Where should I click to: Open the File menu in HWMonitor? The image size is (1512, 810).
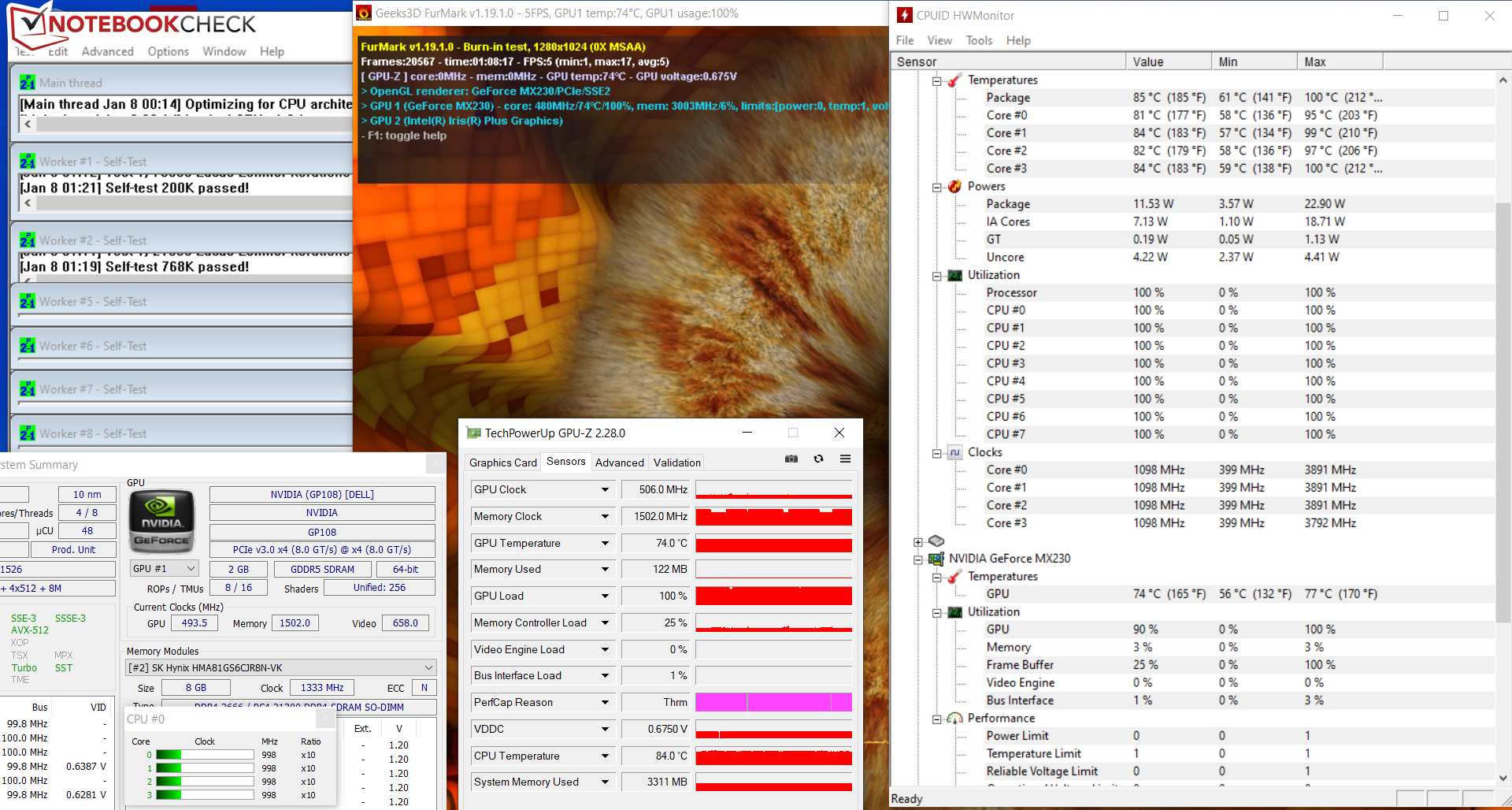905,40
